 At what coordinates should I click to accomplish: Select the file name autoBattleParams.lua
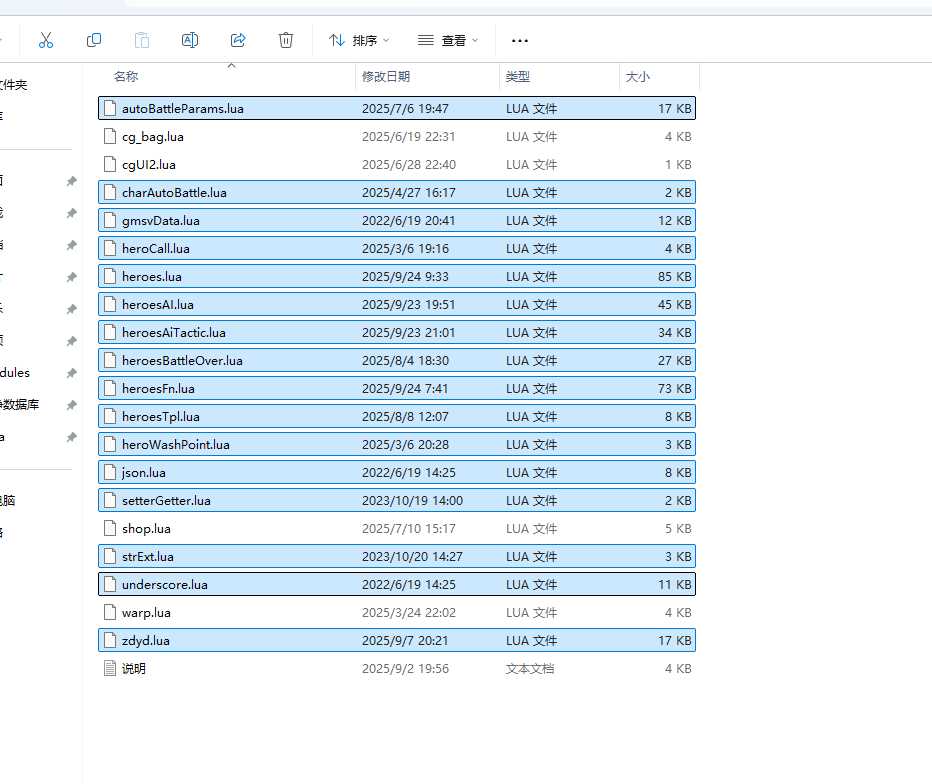tap(182, 108)
